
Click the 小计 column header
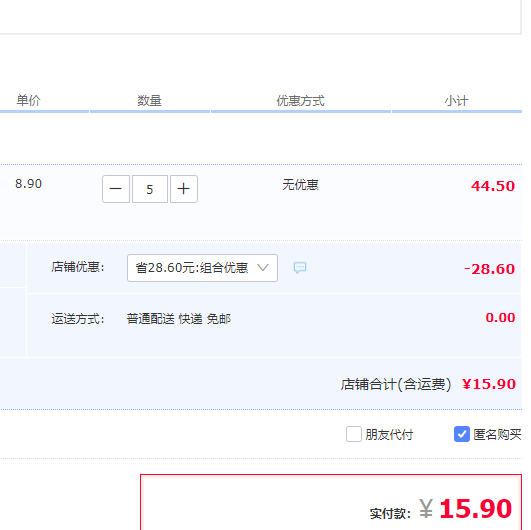tap(456, 101)
